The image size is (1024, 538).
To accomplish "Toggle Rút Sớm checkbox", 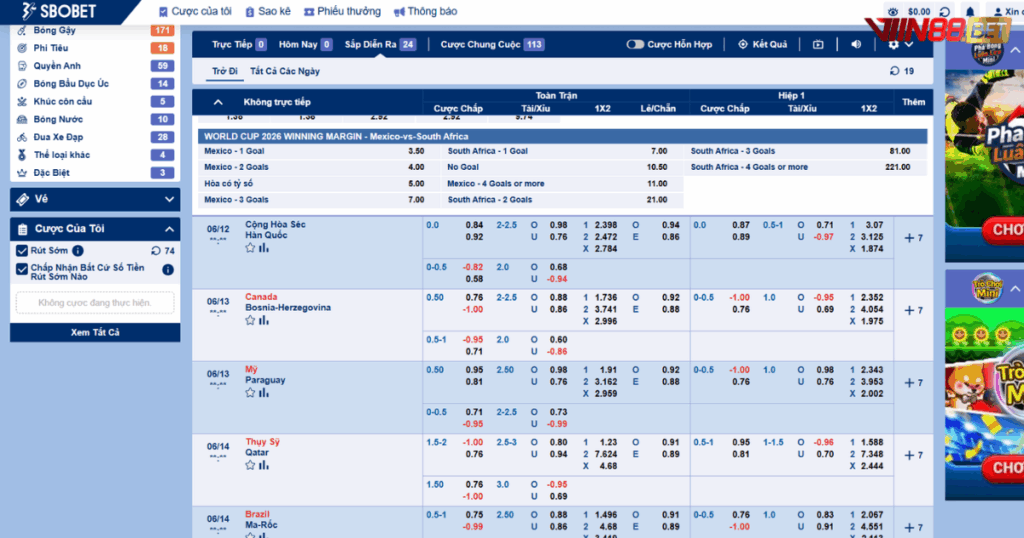I will click(22, 251).
